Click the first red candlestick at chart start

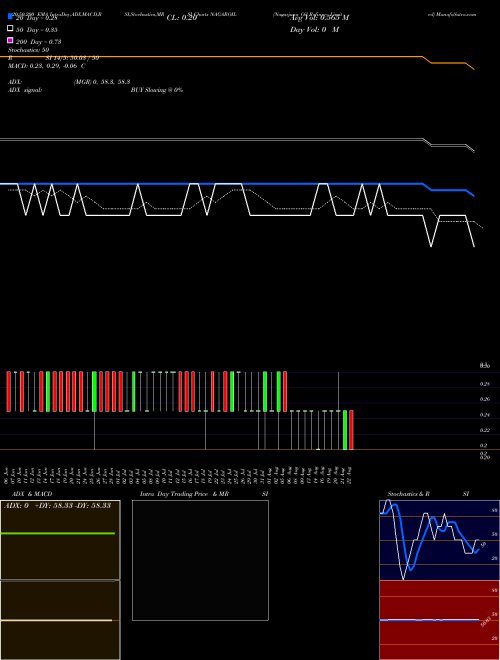[x=8, y=391]
